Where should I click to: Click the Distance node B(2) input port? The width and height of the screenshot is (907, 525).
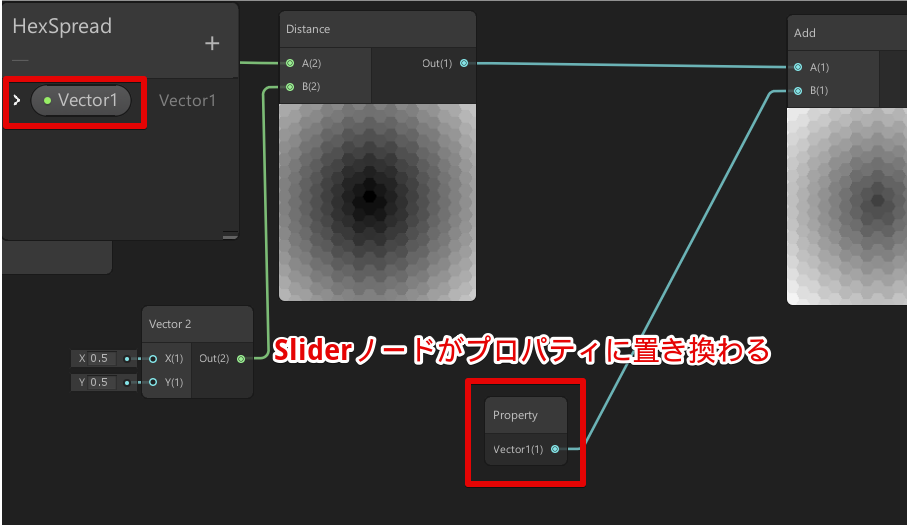pyautogui.click(x=290, y=87)
